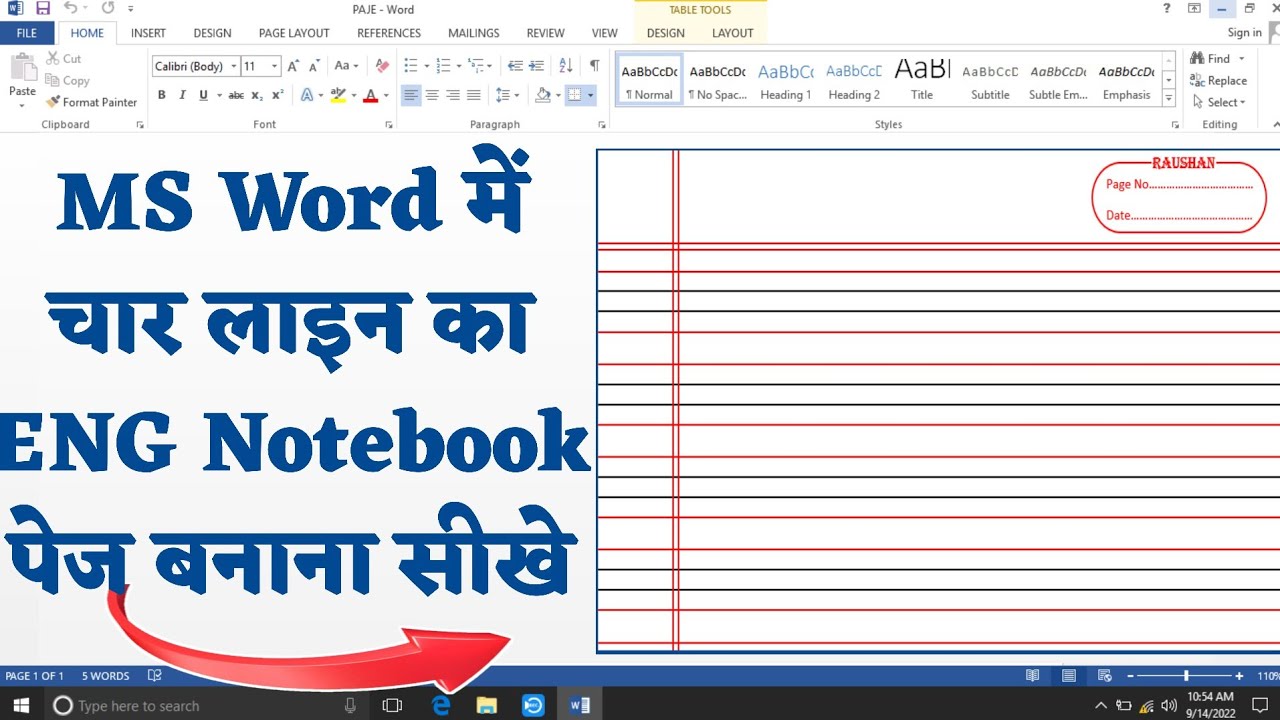Viewport: 1280px width, 720px height.
Task: Click the zoom slider handle in status bar
Action: [1186, 676]
